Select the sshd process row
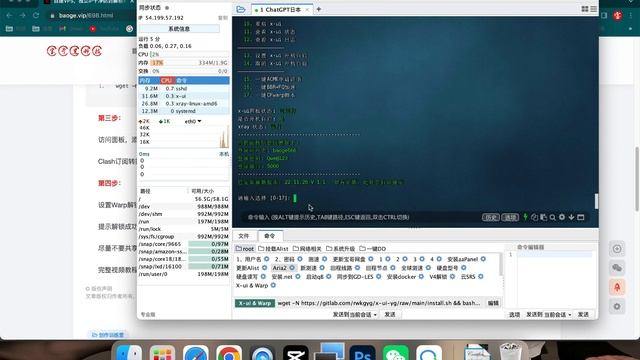This screenshot has width=640, height=360. [x=184, y=89]
